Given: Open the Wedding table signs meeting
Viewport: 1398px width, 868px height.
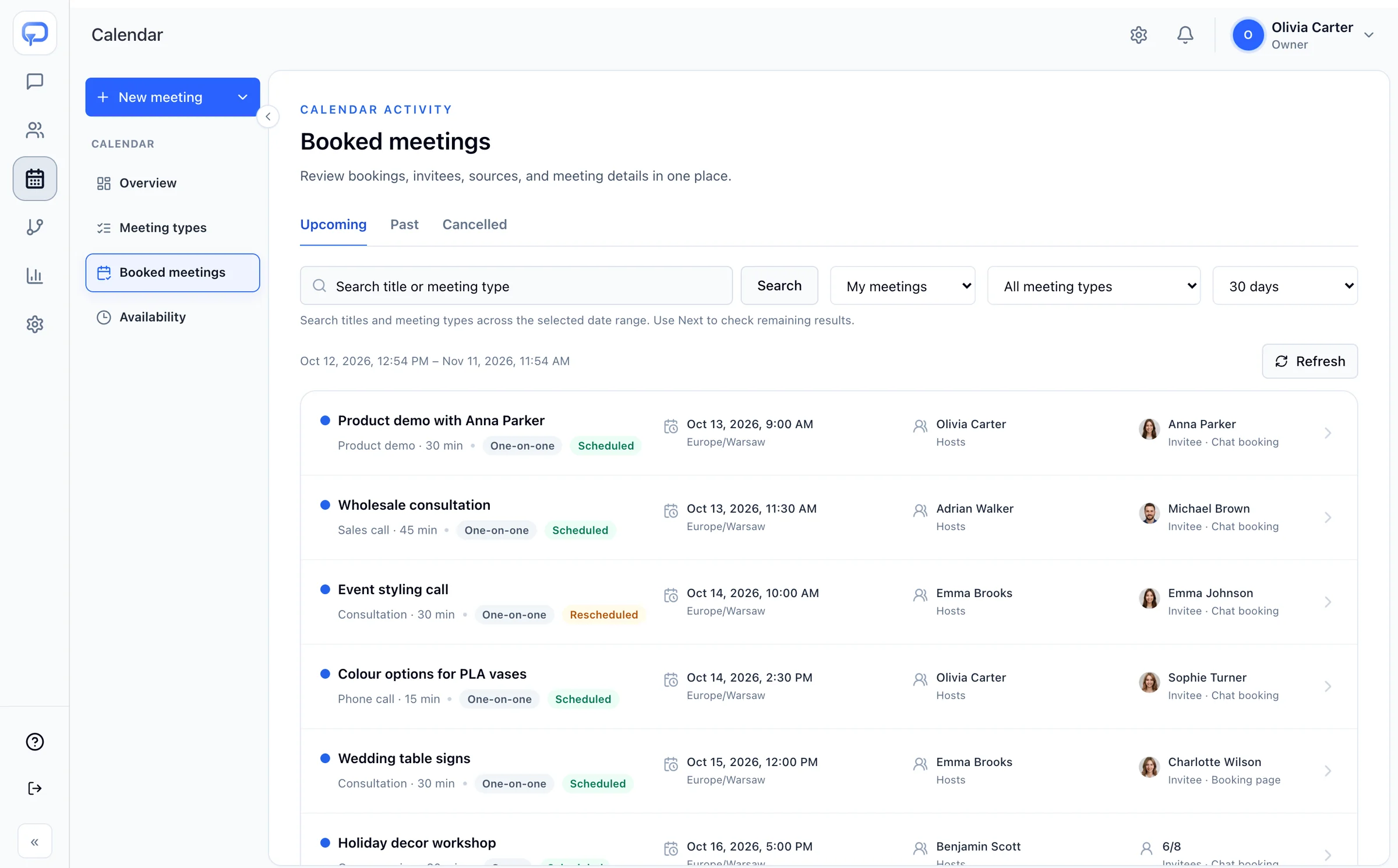Looking at the screenshot, I should point(828,771).
